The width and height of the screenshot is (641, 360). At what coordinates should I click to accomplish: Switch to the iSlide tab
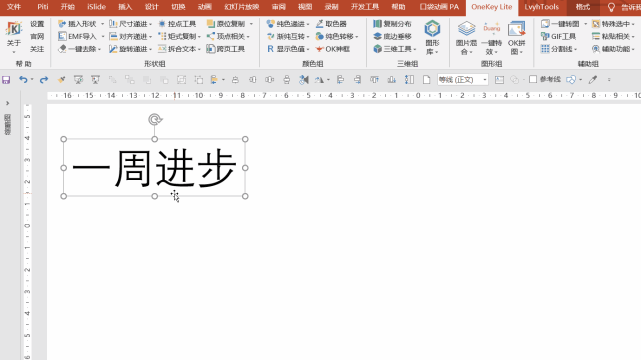[x=96, y=7]
